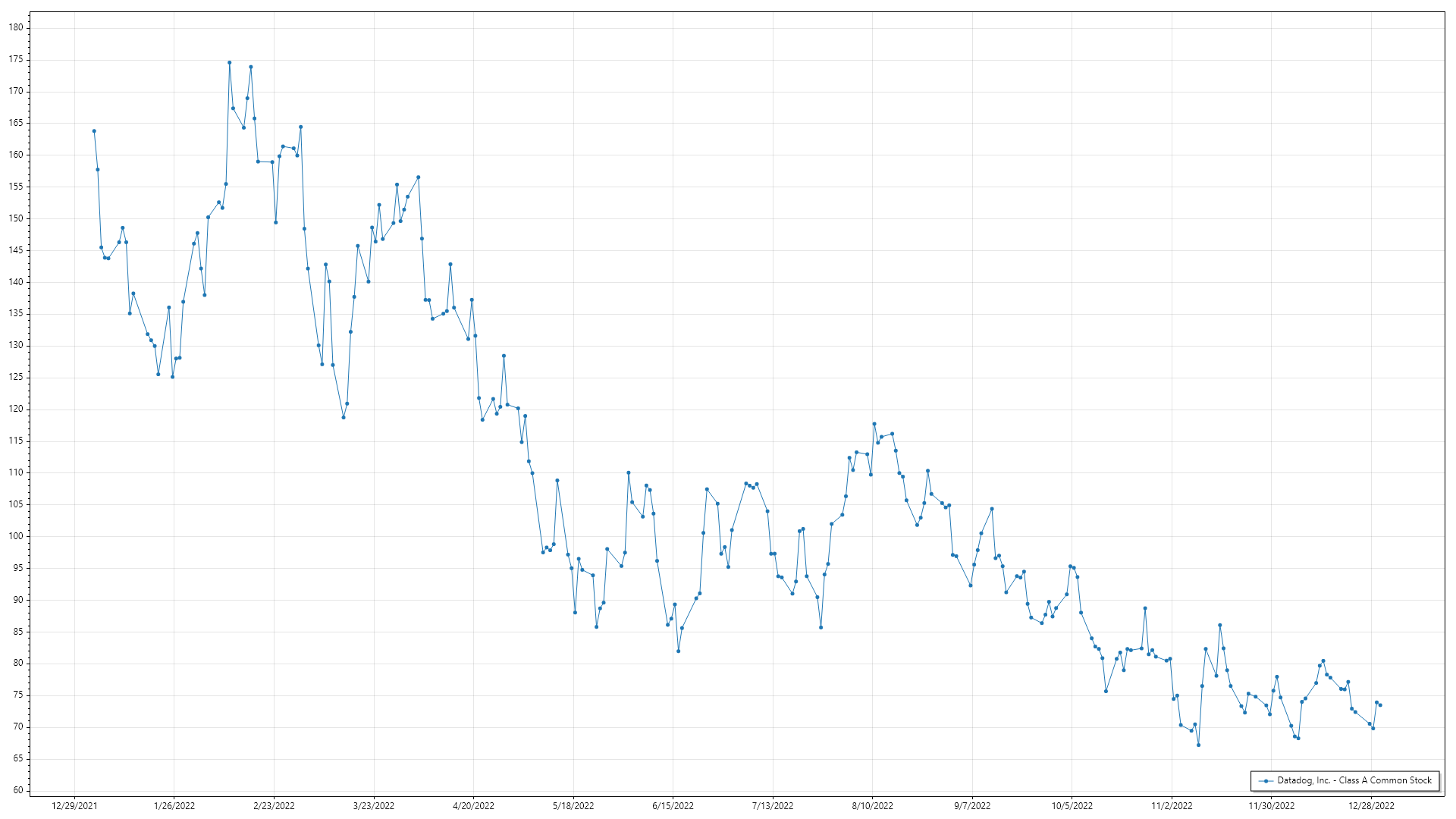Click the 12/28/2022 x-axis date label

point(1371,806)
